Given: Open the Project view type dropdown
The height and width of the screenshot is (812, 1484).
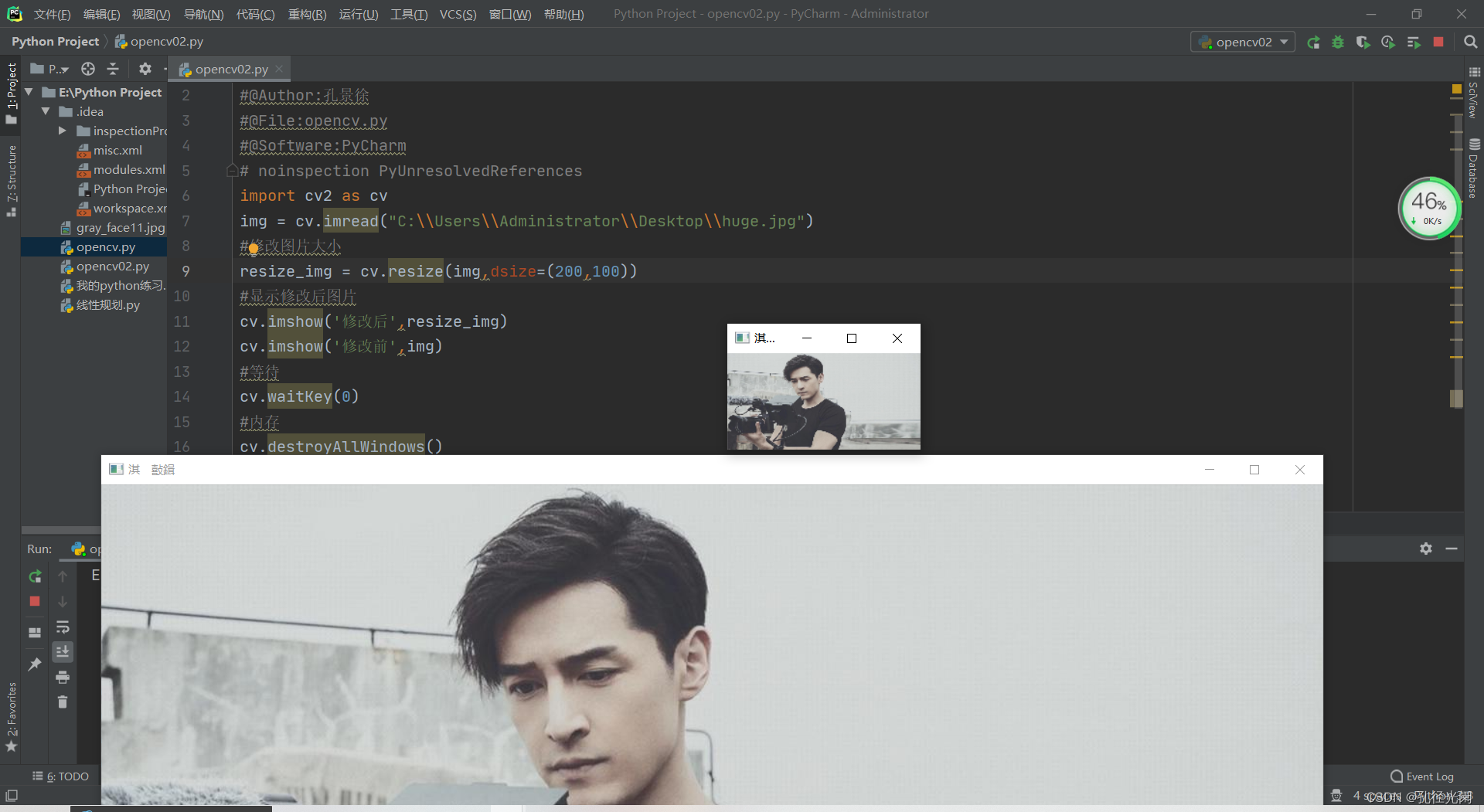Looking at the screenshot, I should click(49, 69).
